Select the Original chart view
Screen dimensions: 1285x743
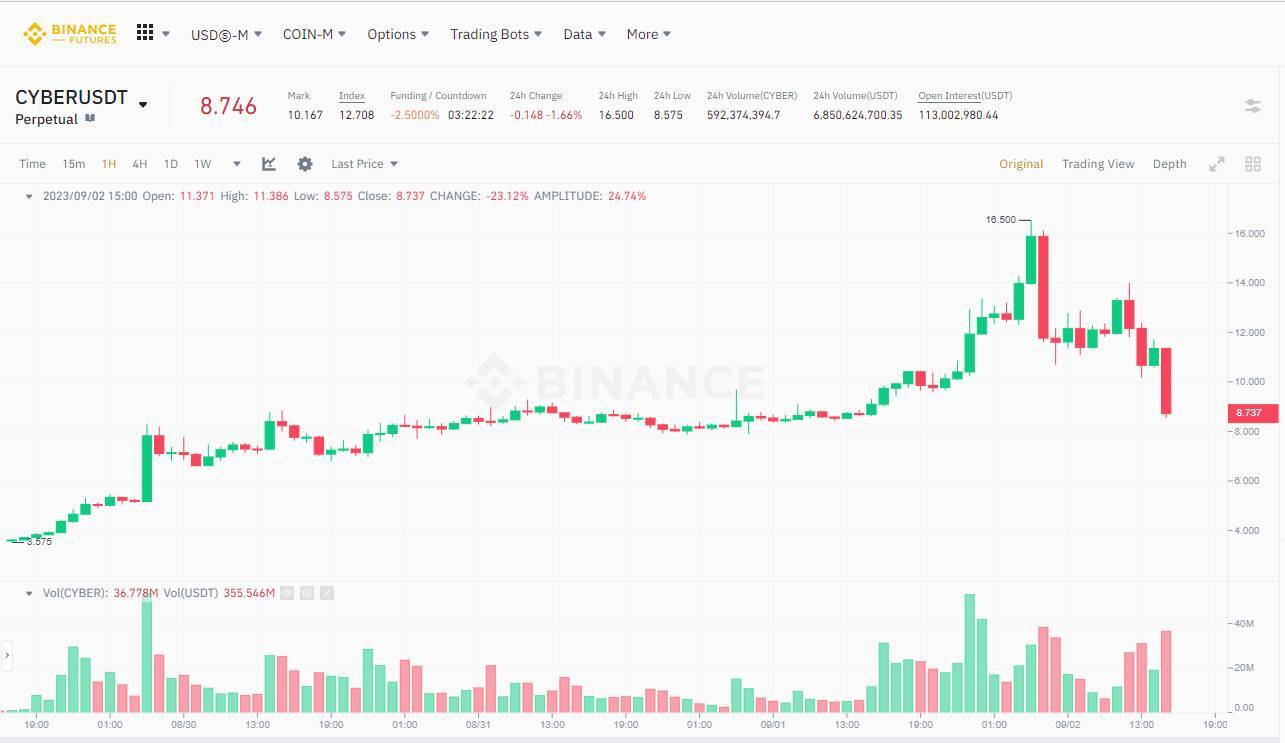1021,164
